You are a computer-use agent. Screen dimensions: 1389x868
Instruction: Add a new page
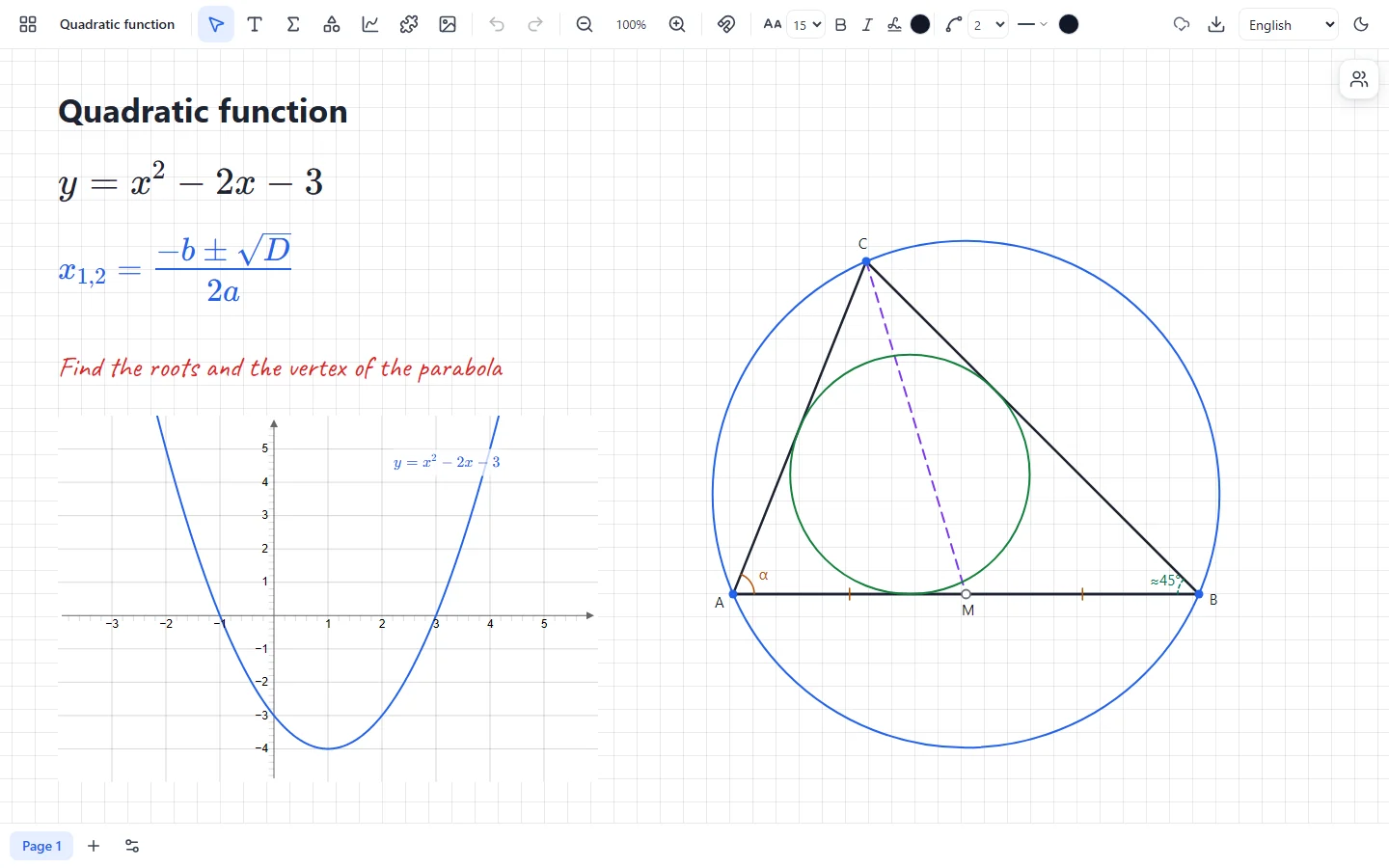[x=94, y=846]
